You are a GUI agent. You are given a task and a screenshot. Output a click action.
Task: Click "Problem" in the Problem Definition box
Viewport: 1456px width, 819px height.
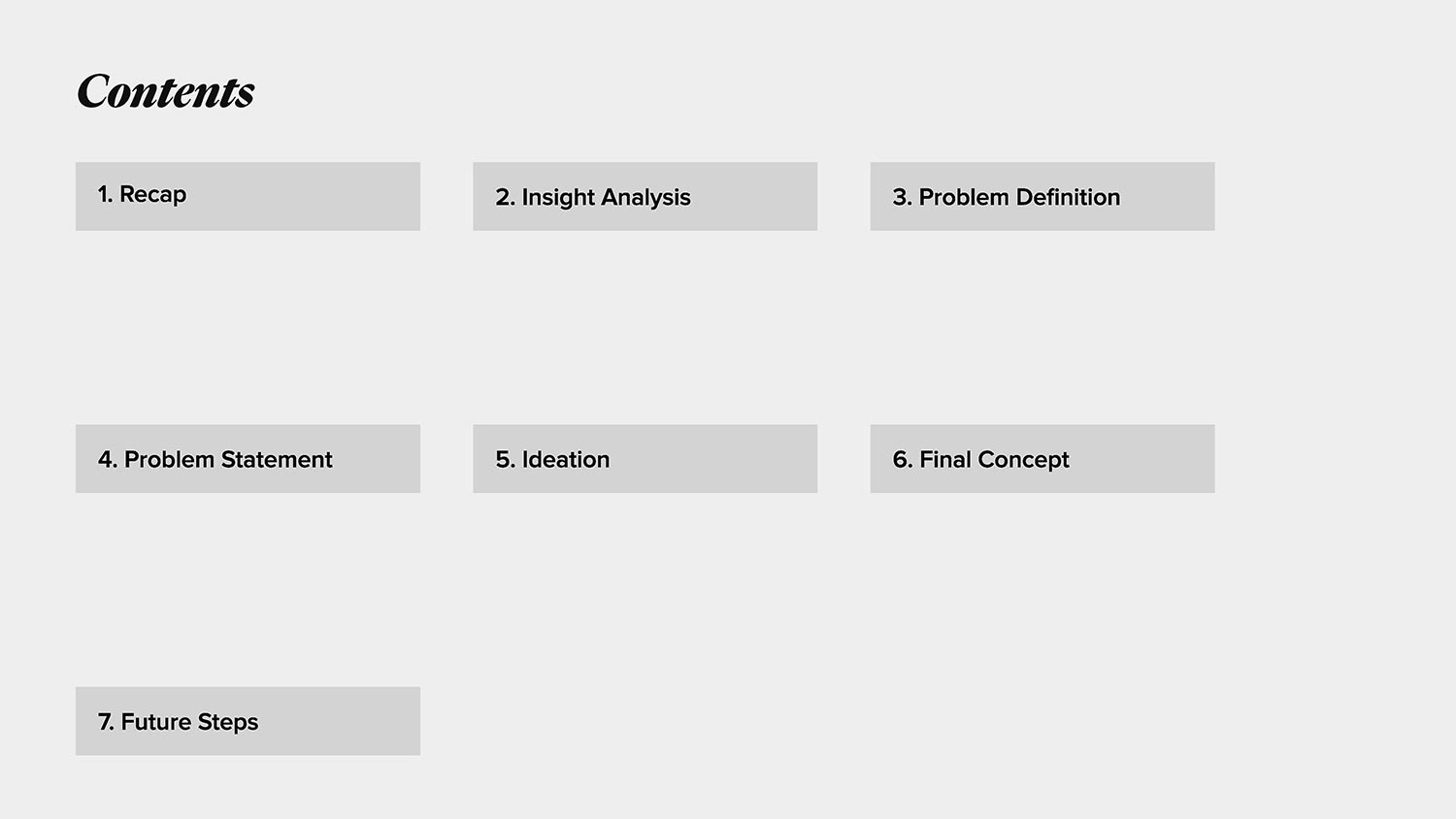(964, 197)
